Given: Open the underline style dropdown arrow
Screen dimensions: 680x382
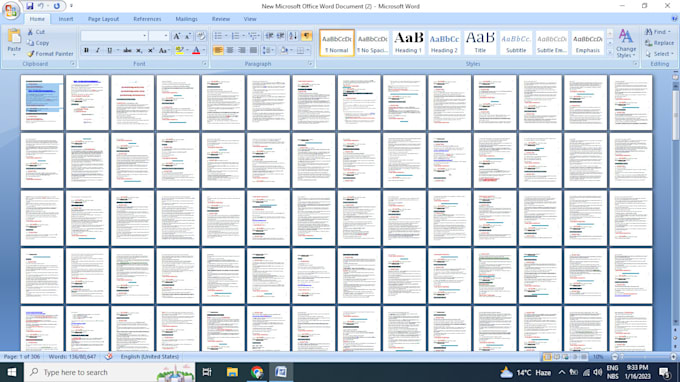Looking at the screenshot, I should (x=117, y=51).
